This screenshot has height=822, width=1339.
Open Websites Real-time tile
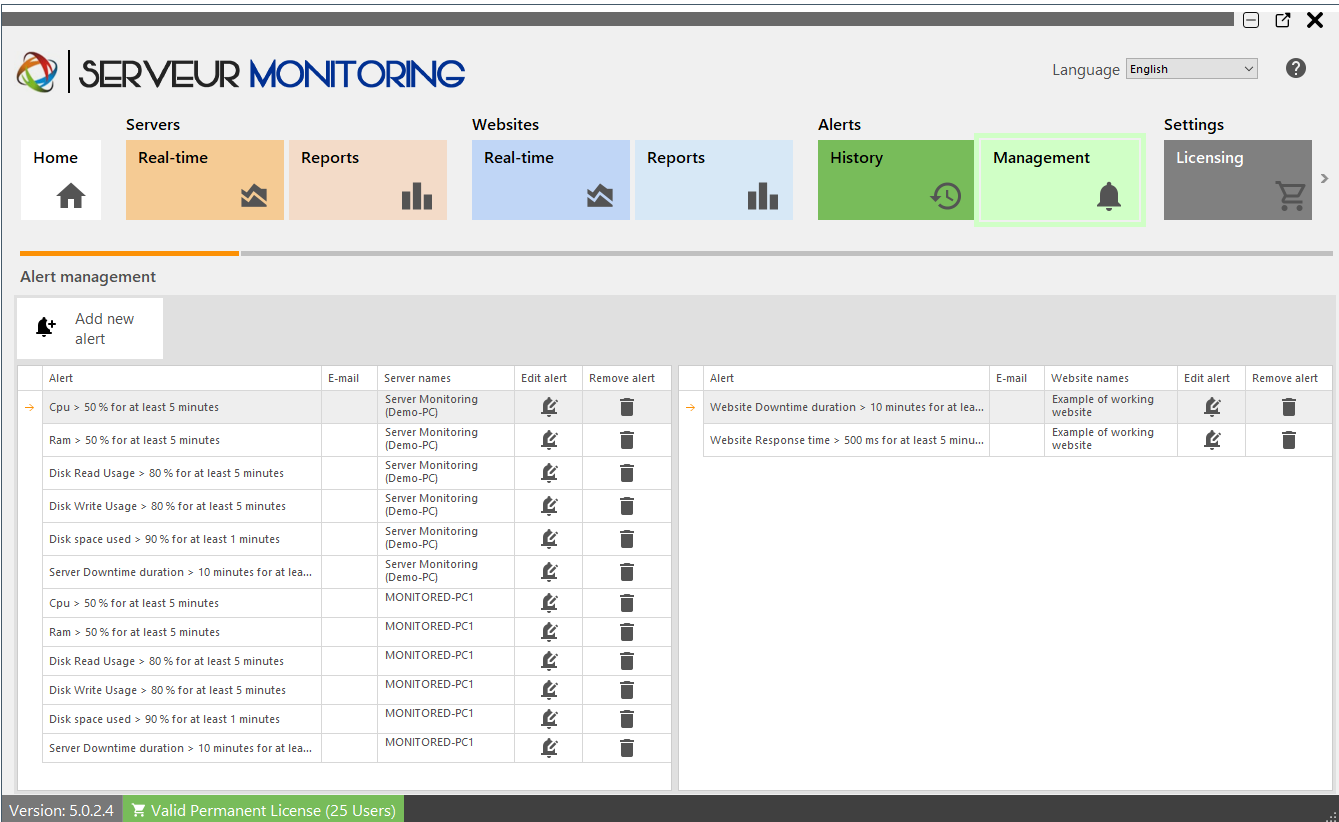551,180
